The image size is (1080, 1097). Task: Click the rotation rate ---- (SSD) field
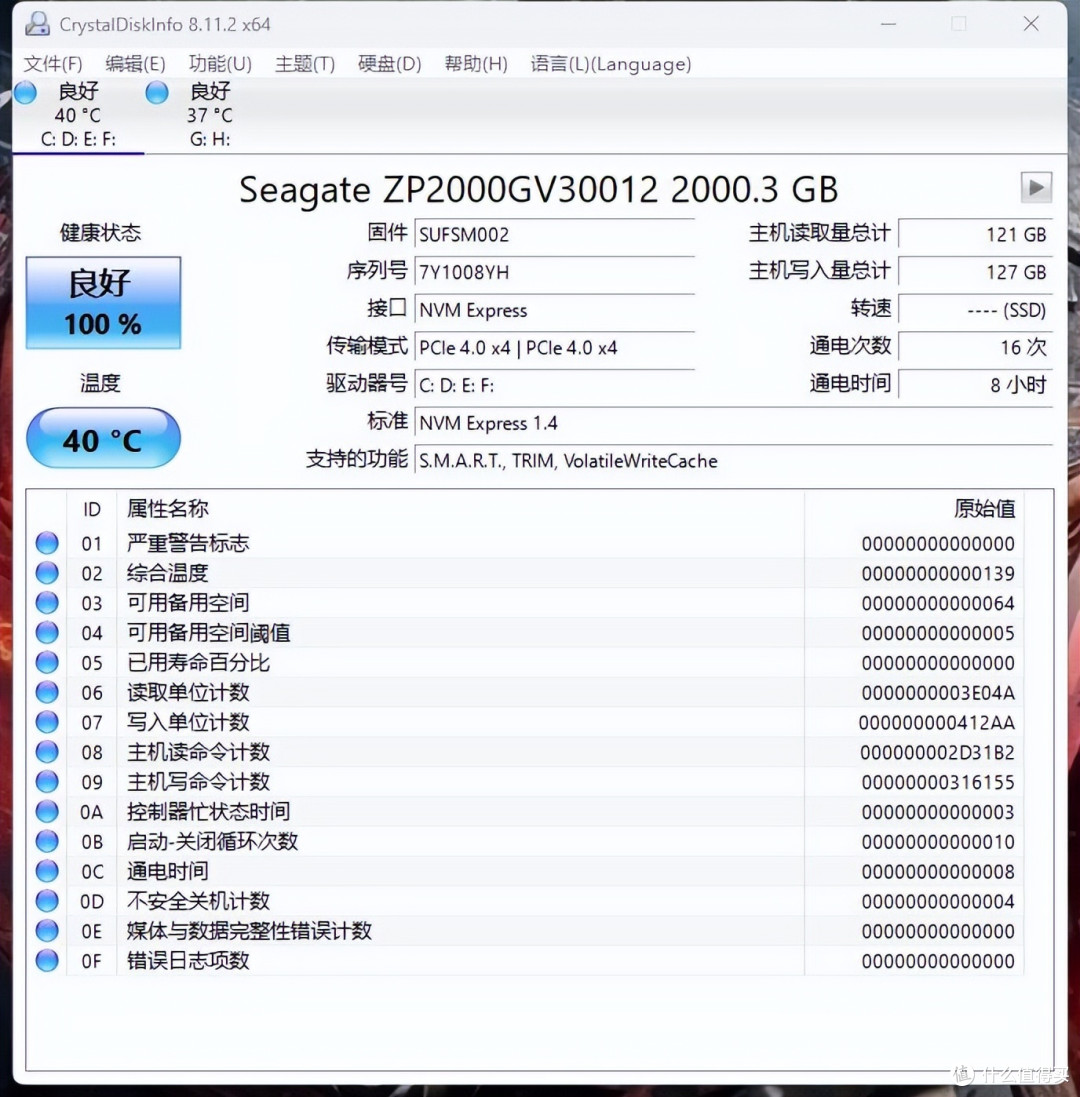click(975, 311)
